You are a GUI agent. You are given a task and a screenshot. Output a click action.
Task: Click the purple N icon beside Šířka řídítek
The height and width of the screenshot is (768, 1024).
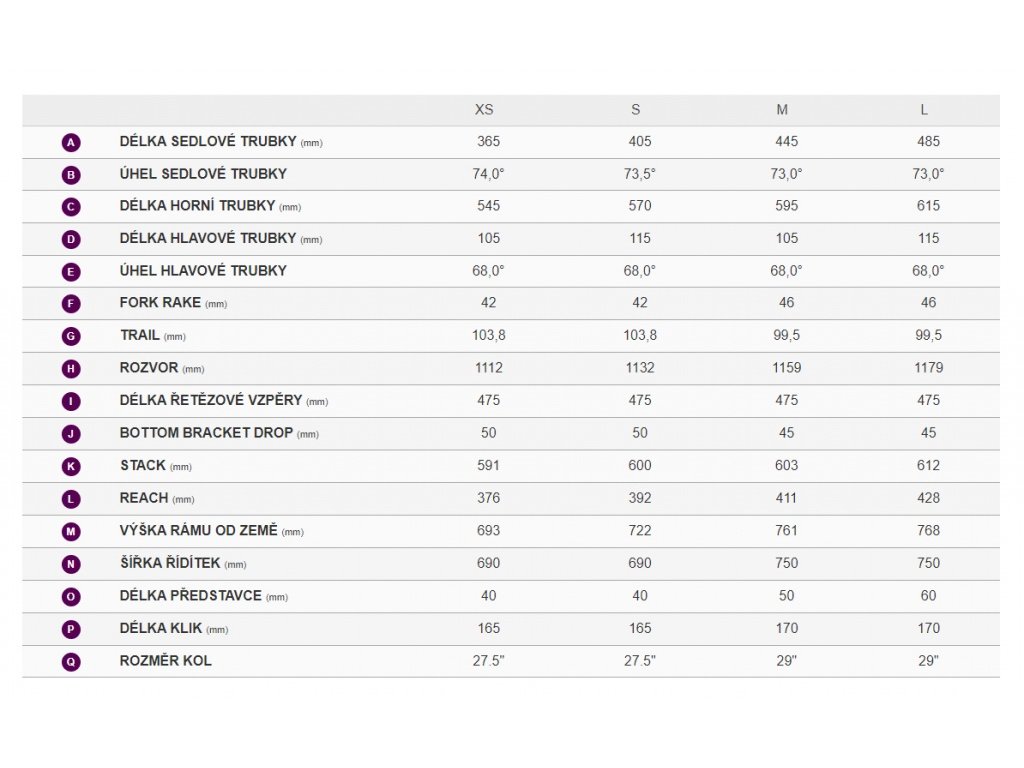tap(71, 564)
